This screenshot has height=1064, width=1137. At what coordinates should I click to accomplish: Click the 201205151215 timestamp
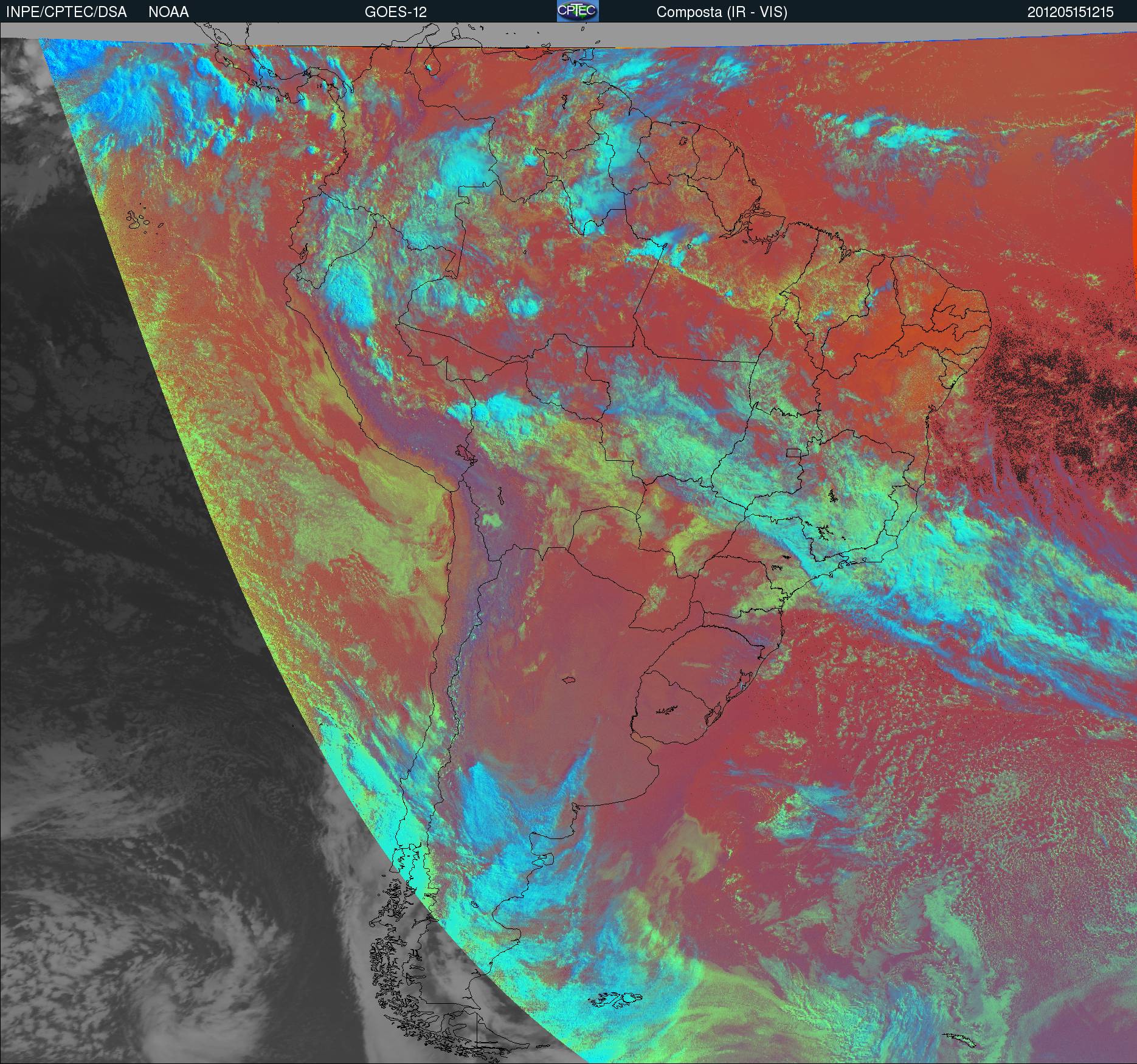pyautogui.click(x=1071, y=12)
